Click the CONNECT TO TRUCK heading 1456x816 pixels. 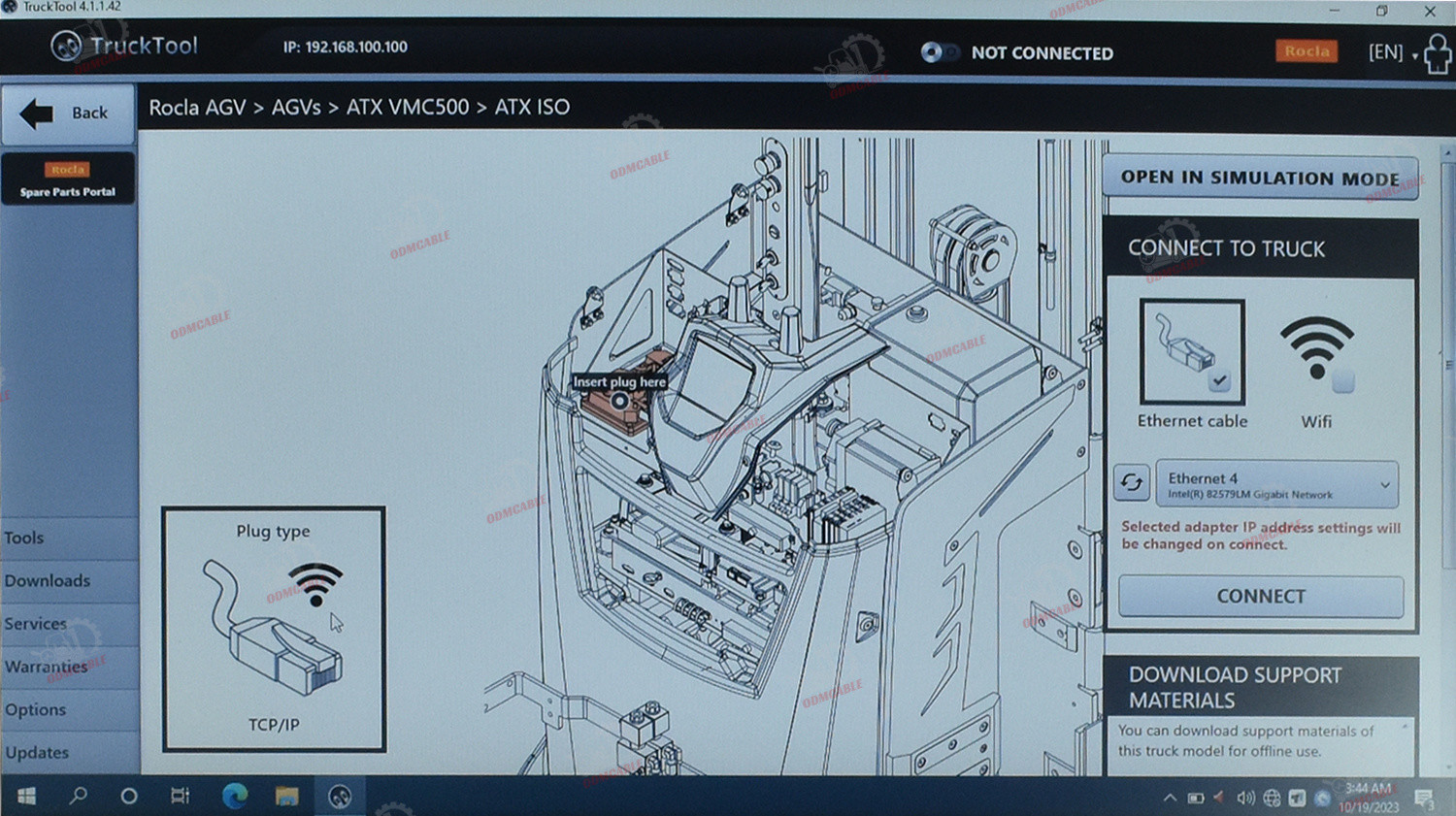coord(1226,248)
